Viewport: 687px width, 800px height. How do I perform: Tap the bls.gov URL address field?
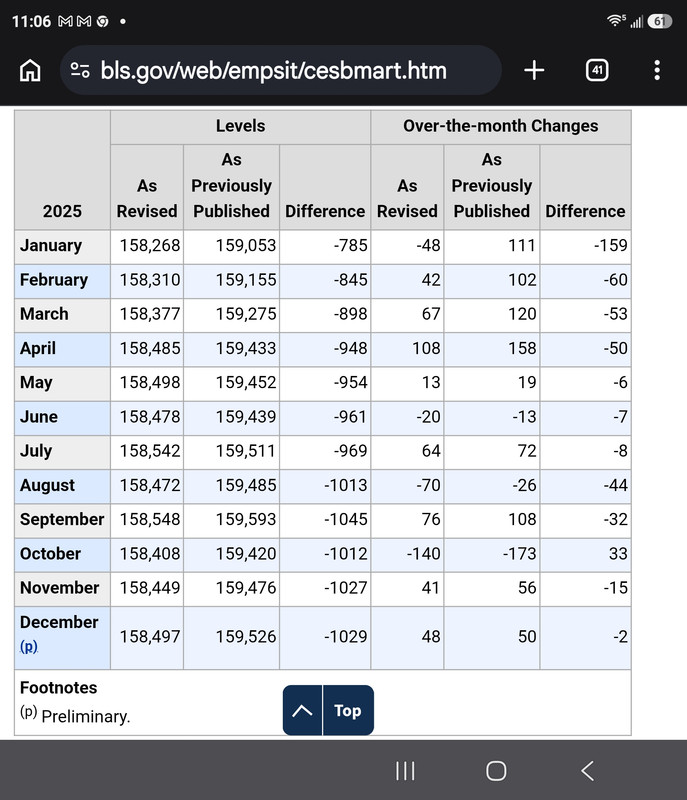[281, 70]
